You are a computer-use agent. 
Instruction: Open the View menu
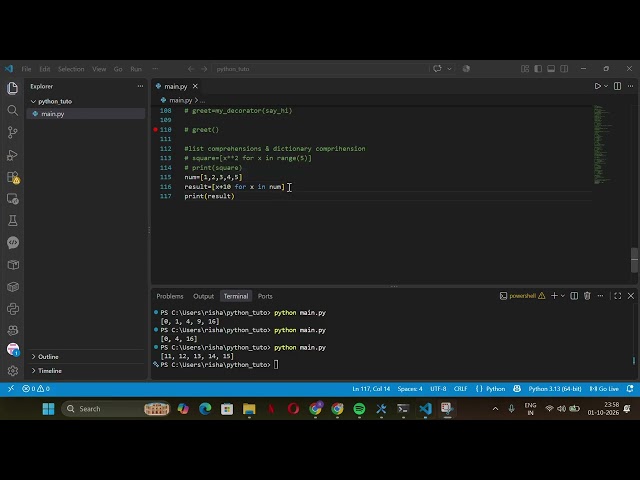(x=99, y=69)
